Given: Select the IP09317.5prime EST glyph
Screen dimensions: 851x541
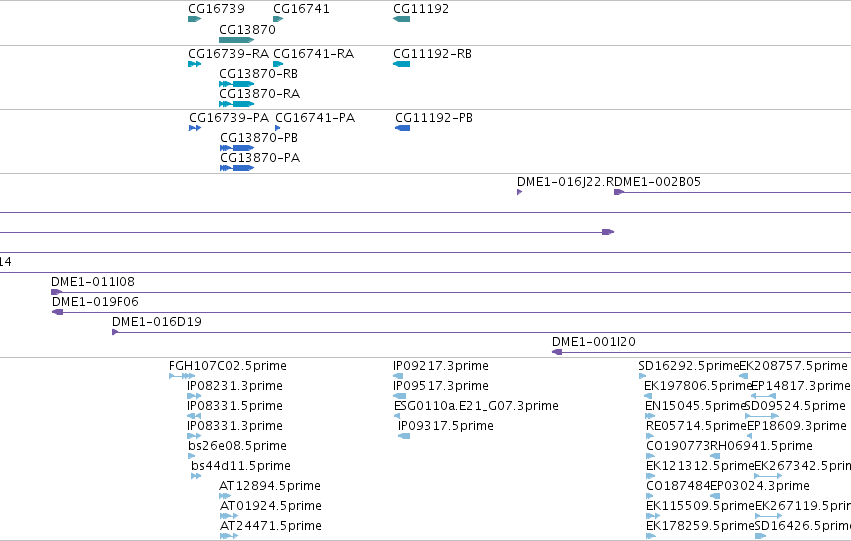Looking at the screenshot, I should point(404,436).
